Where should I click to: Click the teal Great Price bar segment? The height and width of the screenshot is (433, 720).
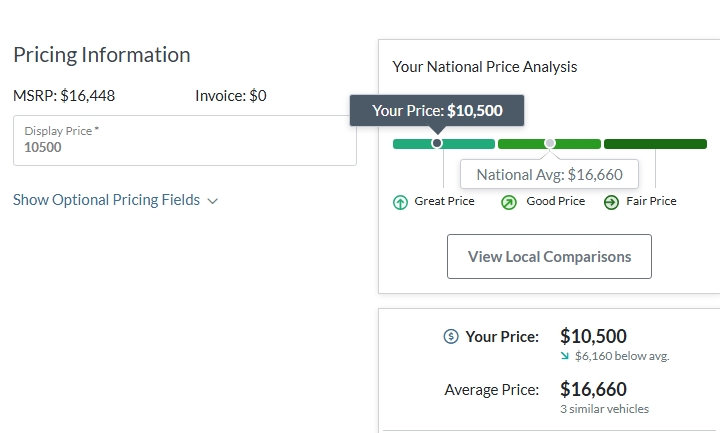point(444,144)
